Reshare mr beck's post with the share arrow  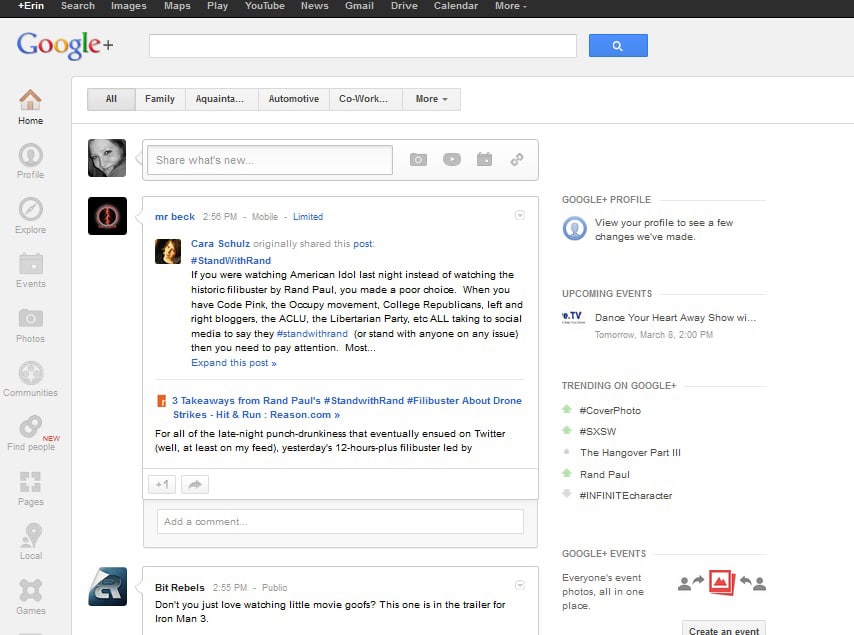click(195, 483)
